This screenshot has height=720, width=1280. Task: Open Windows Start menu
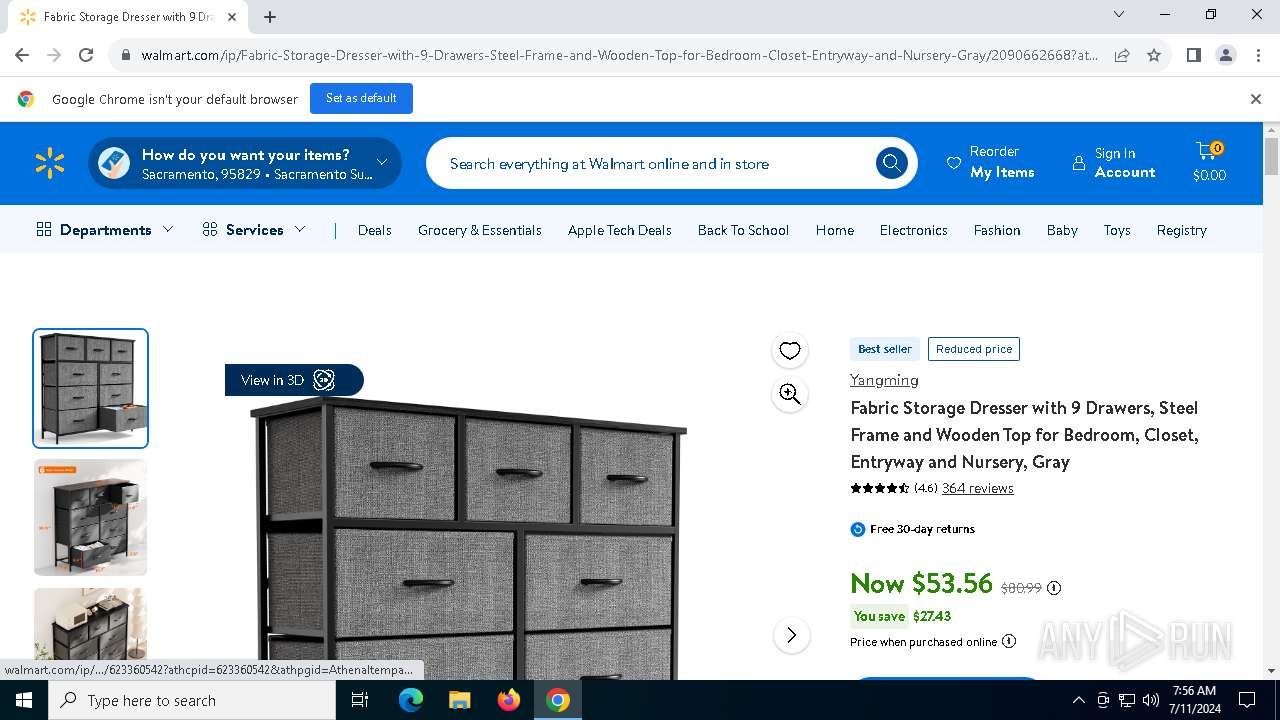[24, 700]
